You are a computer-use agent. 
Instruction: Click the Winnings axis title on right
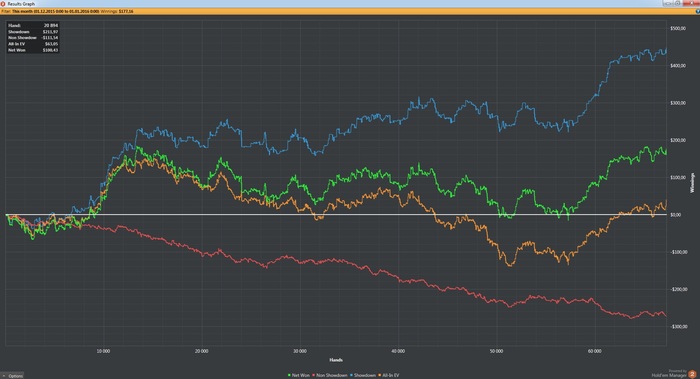(692, 183)
